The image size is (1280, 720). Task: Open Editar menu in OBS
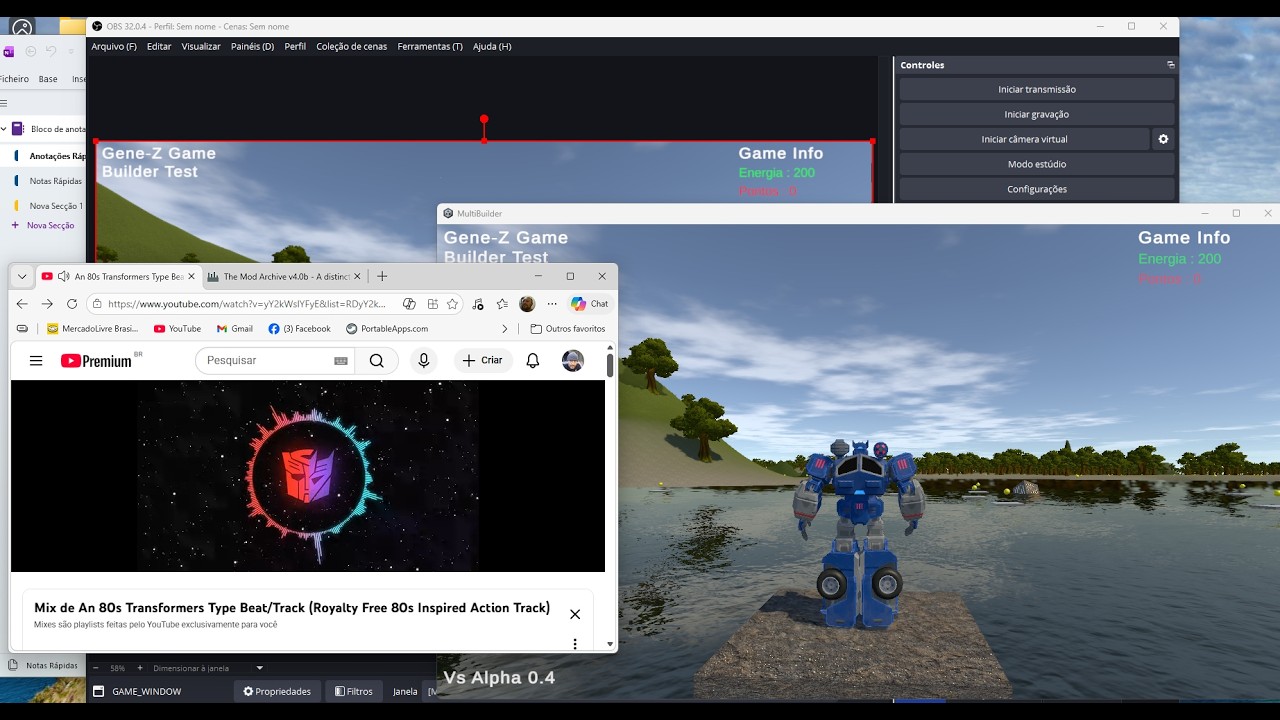tap(159, 46)
